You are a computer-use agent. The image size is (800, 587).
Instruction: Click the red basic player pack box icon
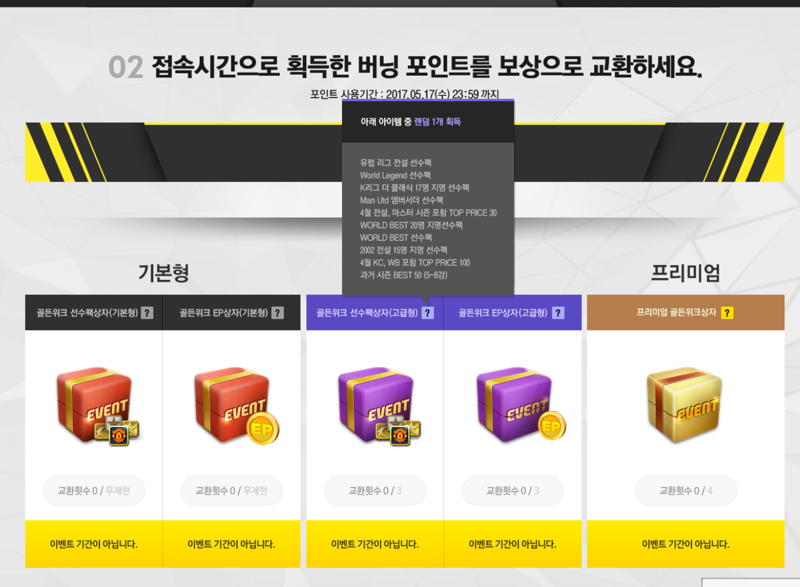click(x=97, y=406)
